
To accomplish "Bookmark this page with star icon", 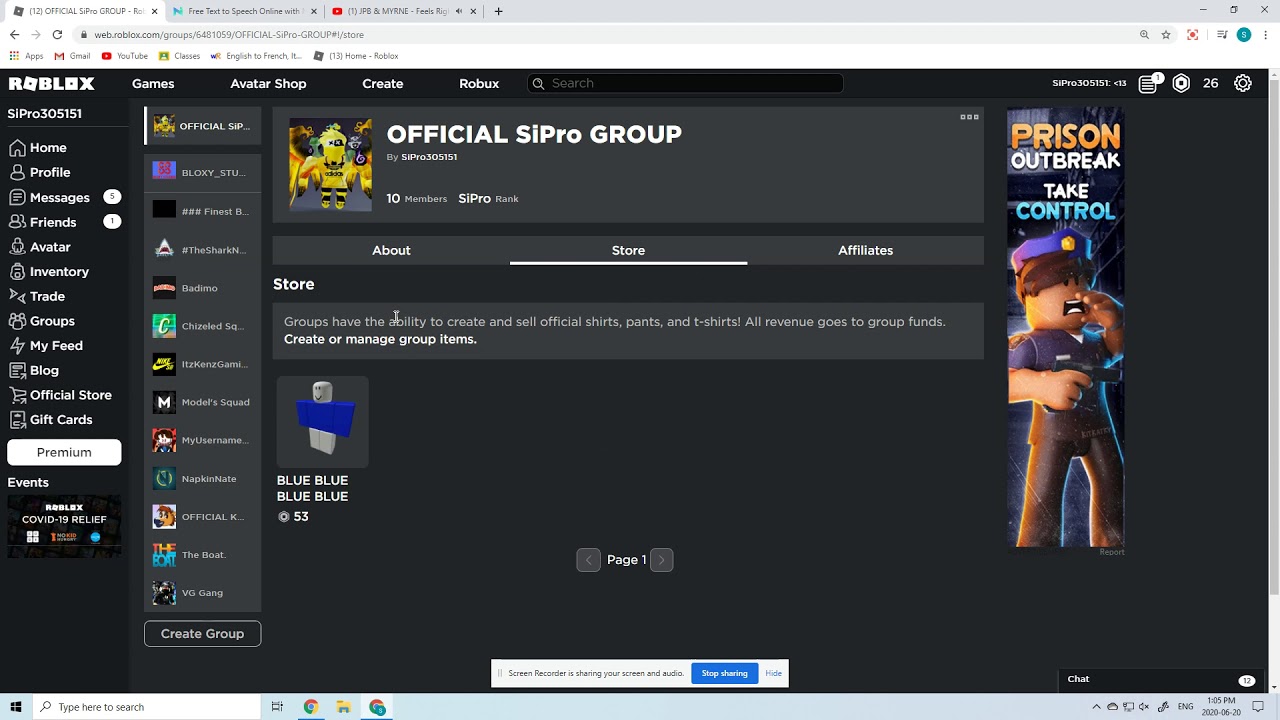I will pyautogui.click(x=1166, y=34).
